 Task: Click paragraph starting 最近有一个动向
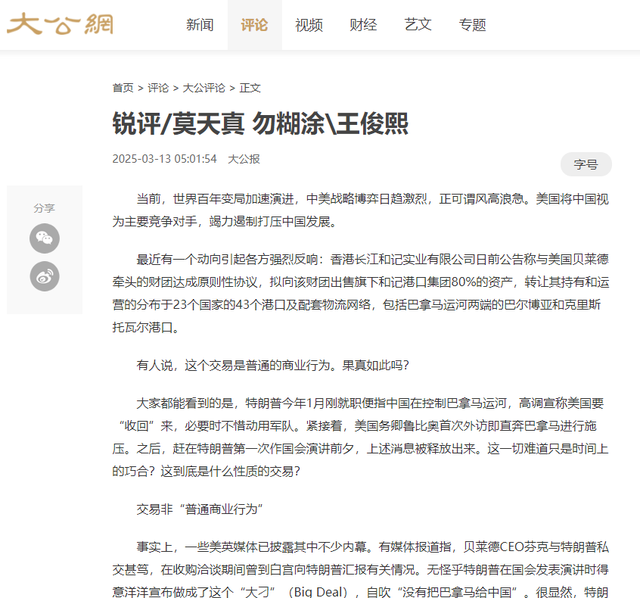coord(361,293)
